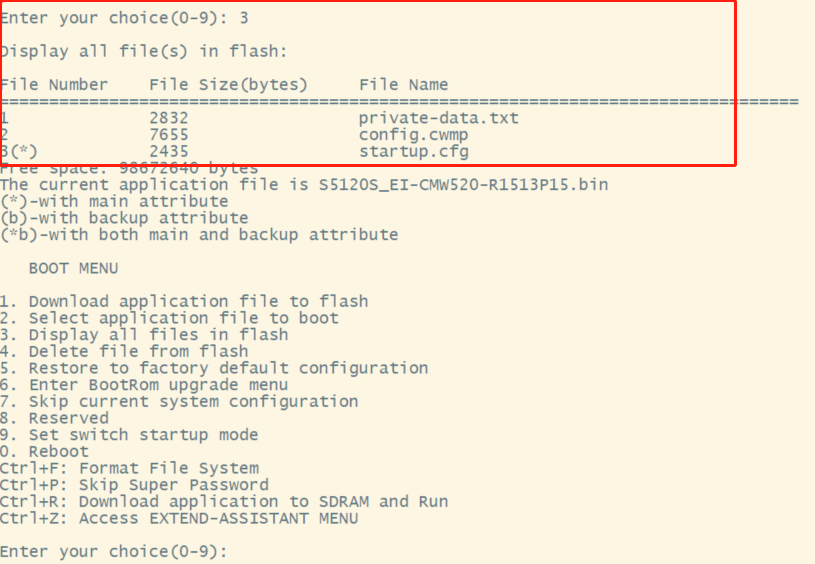
Task: Click the 'BOOT MENU' heading
Action: pos(73,268)
